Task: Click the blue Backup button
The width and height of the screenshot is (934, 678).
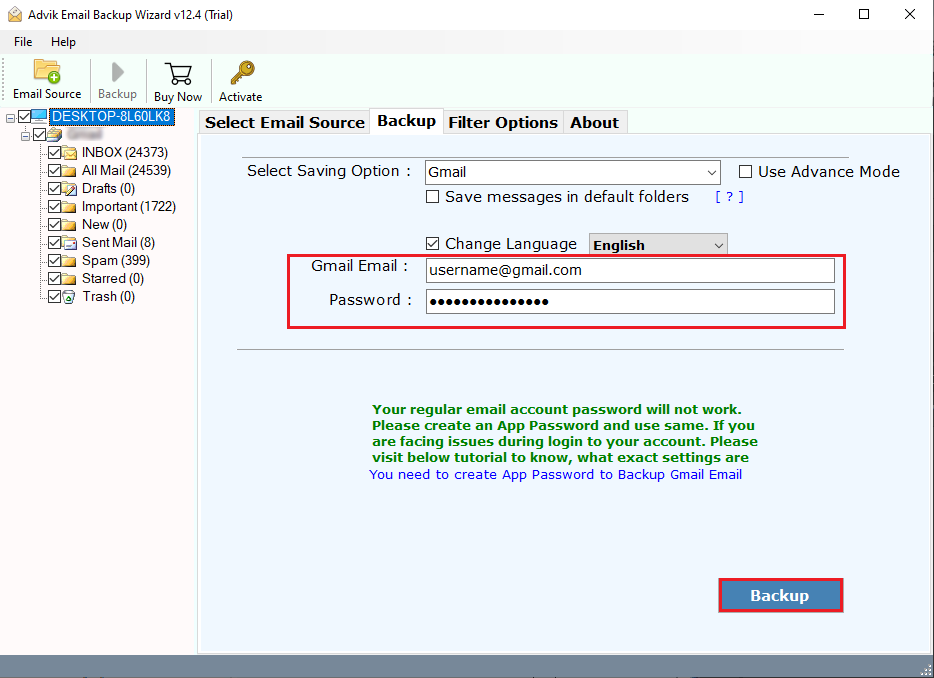Action: point(780,595)
